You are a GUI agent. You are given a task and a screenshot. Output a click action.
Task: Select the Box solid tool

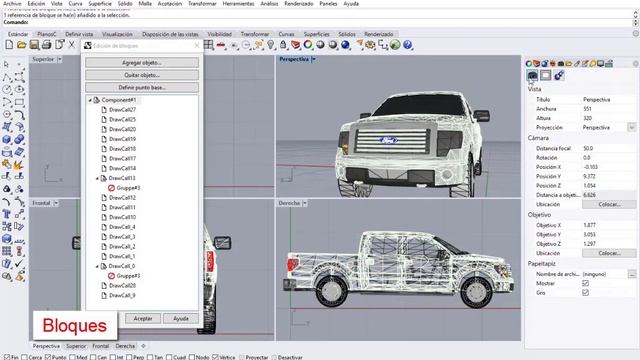7,139
